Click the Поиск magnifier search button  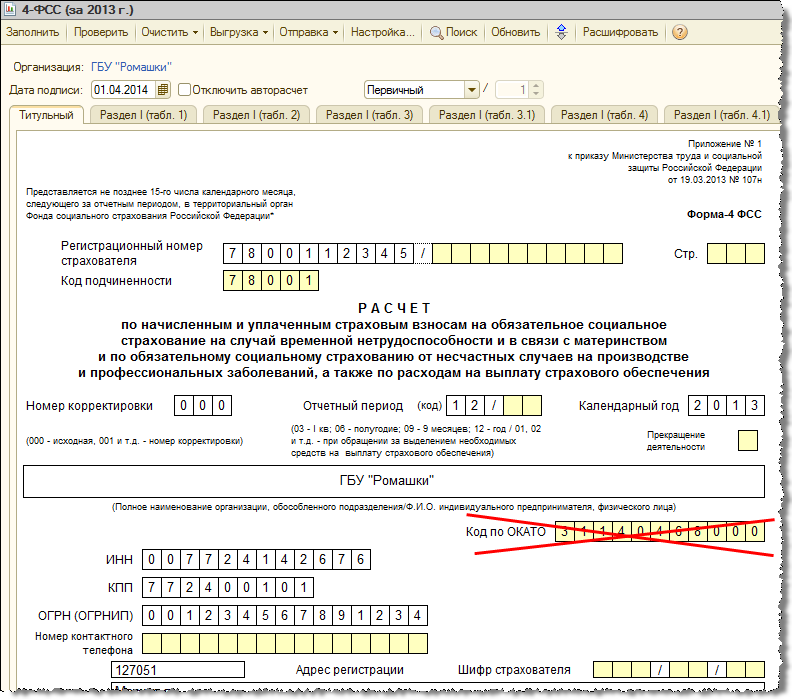coord(453,32)
